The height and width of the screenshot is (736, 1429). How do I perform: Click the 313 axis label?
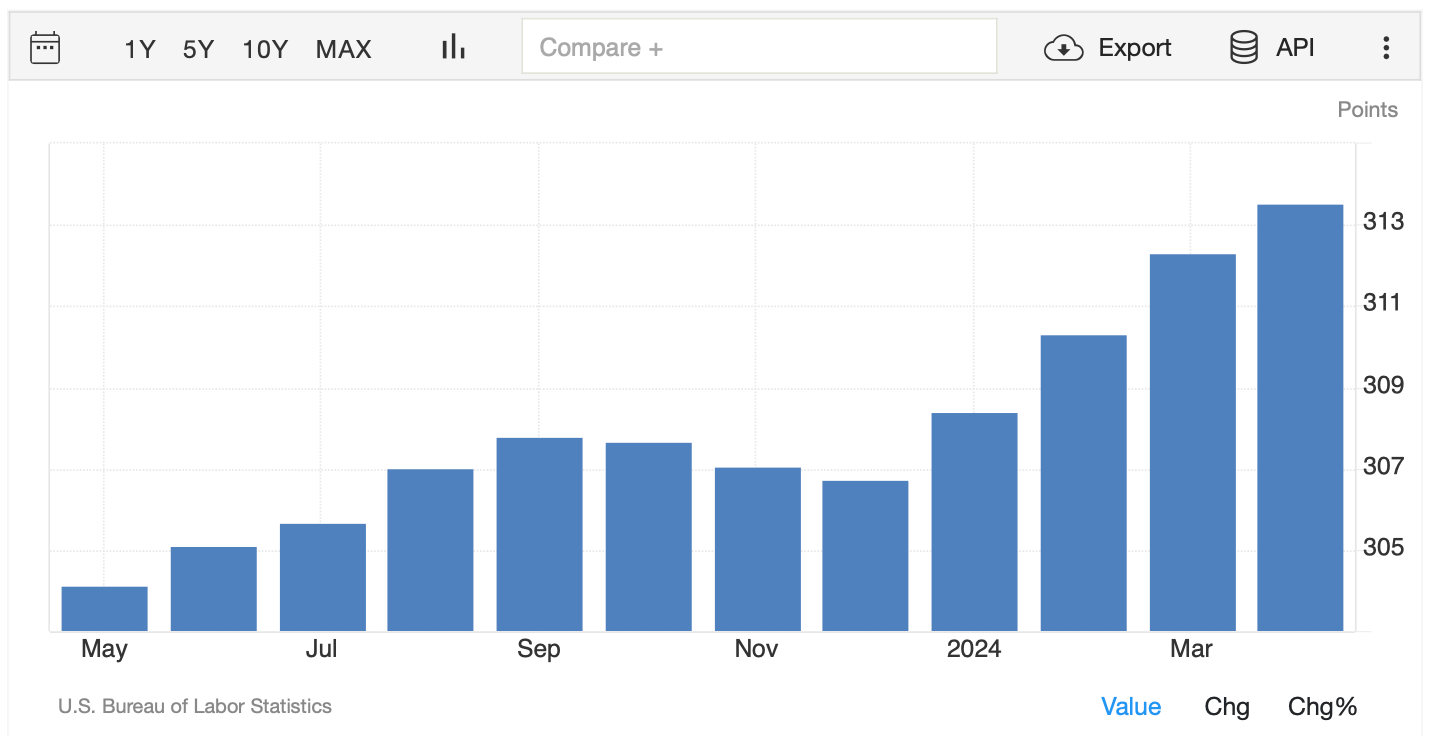[x=1384, y=222]
